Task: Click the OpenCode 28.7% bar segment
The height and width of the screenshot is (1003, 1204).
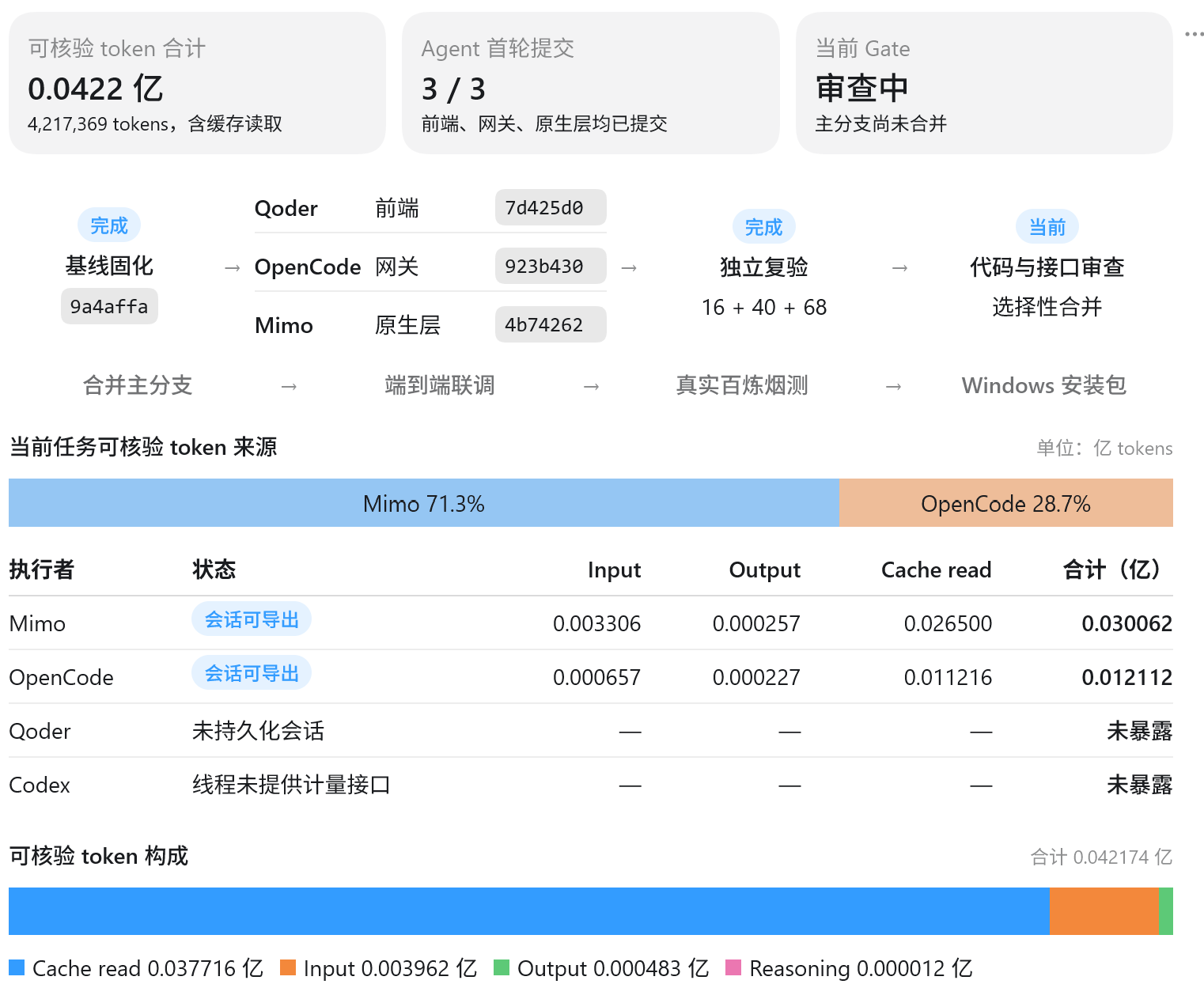Action: [1006, 503]
